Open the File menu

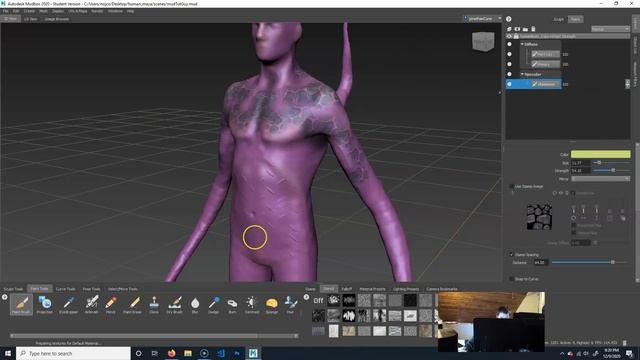pos(5,11)
